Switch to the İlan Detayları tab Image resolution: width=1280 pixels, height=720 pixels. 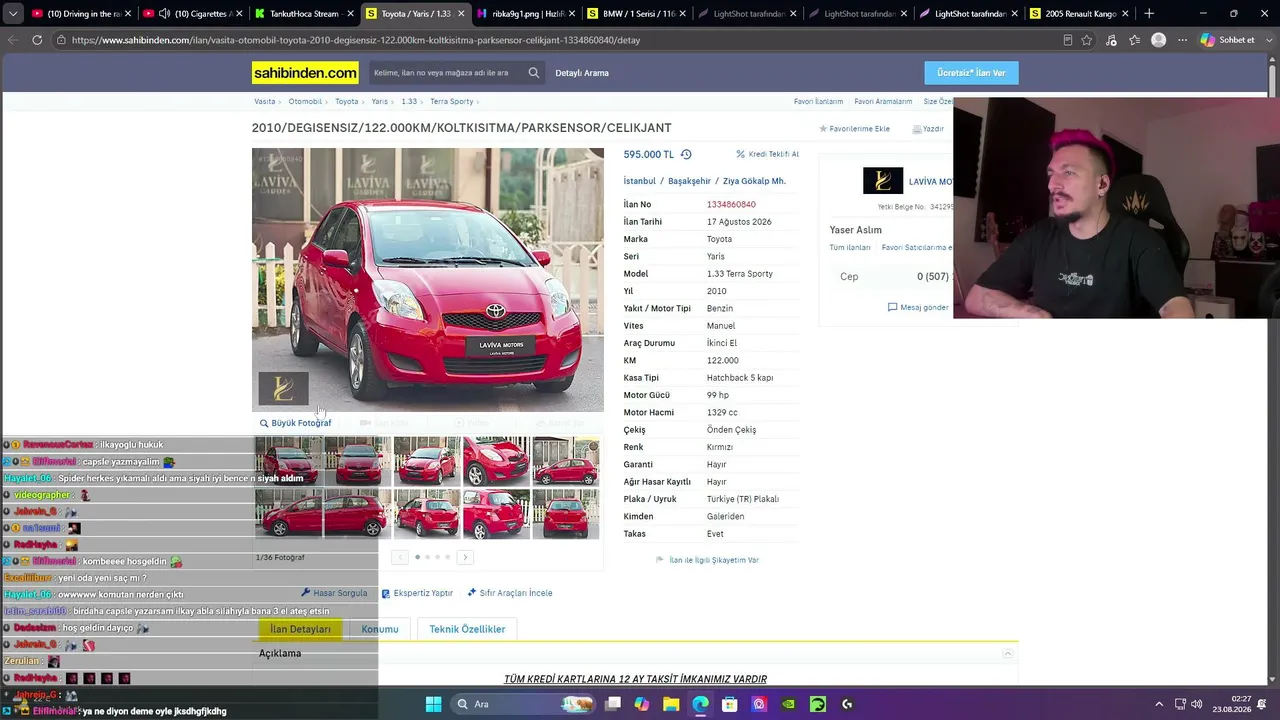click(300, 629)
